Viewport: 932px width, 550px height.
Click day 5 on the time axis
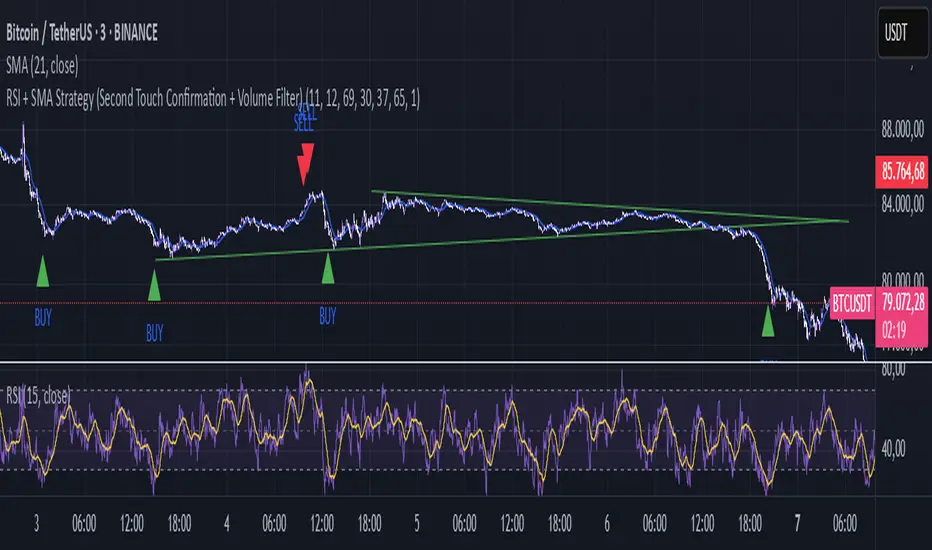click(x=417, y=523)
